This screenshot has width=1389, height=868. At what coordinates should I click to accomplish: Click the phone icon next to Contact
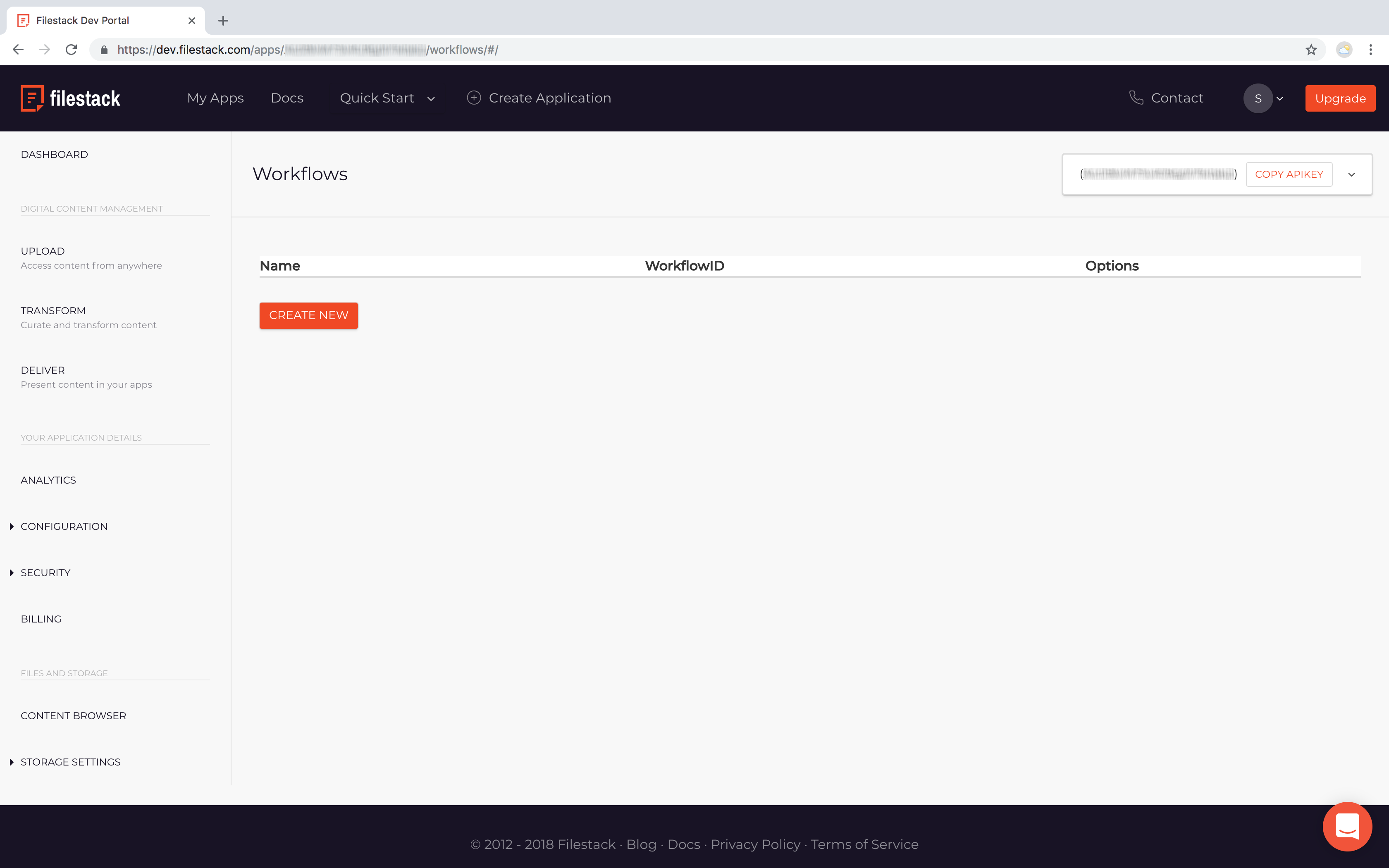click(1136, 98)
